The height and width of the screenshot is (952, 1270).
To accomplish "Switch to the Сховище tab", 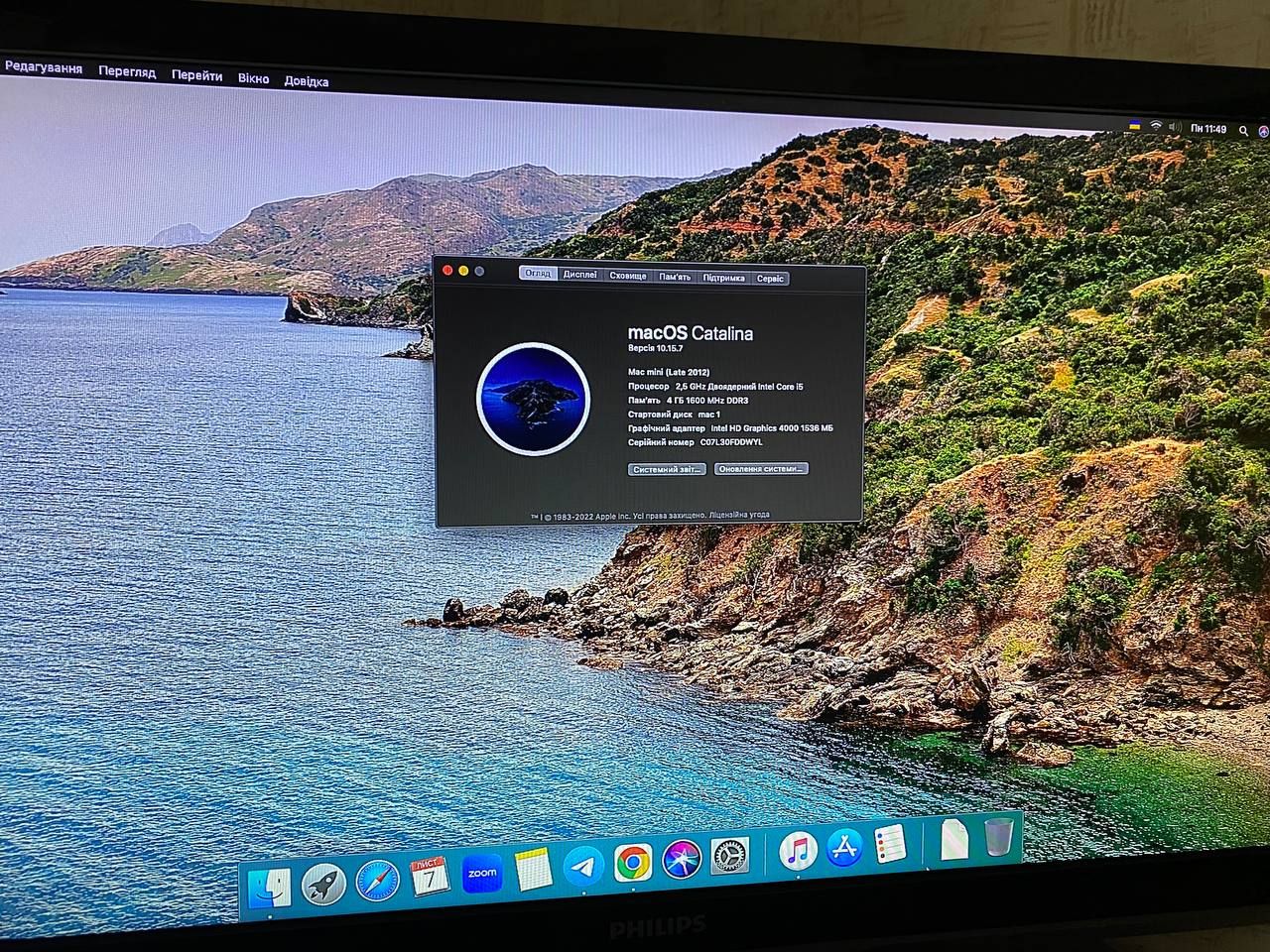I will (x=627, y=276).
